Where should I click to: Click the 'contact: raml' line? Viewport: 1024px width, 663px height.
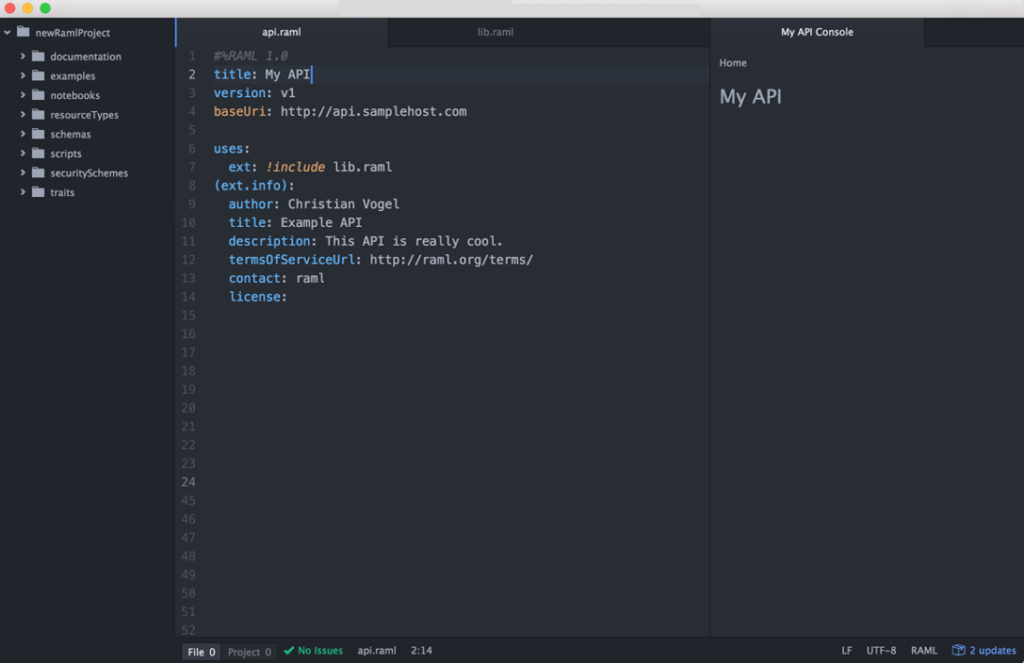point(276,278)
